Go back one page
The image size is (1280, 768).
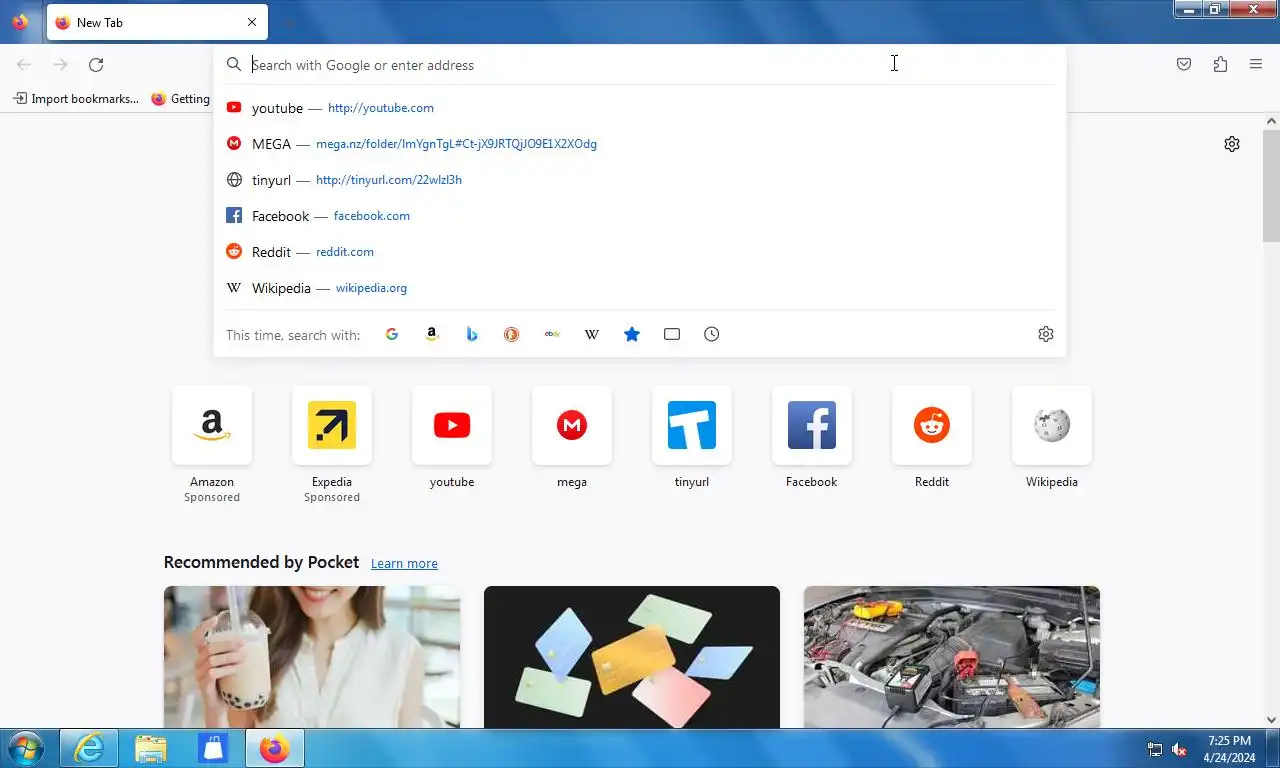(24, 65)
